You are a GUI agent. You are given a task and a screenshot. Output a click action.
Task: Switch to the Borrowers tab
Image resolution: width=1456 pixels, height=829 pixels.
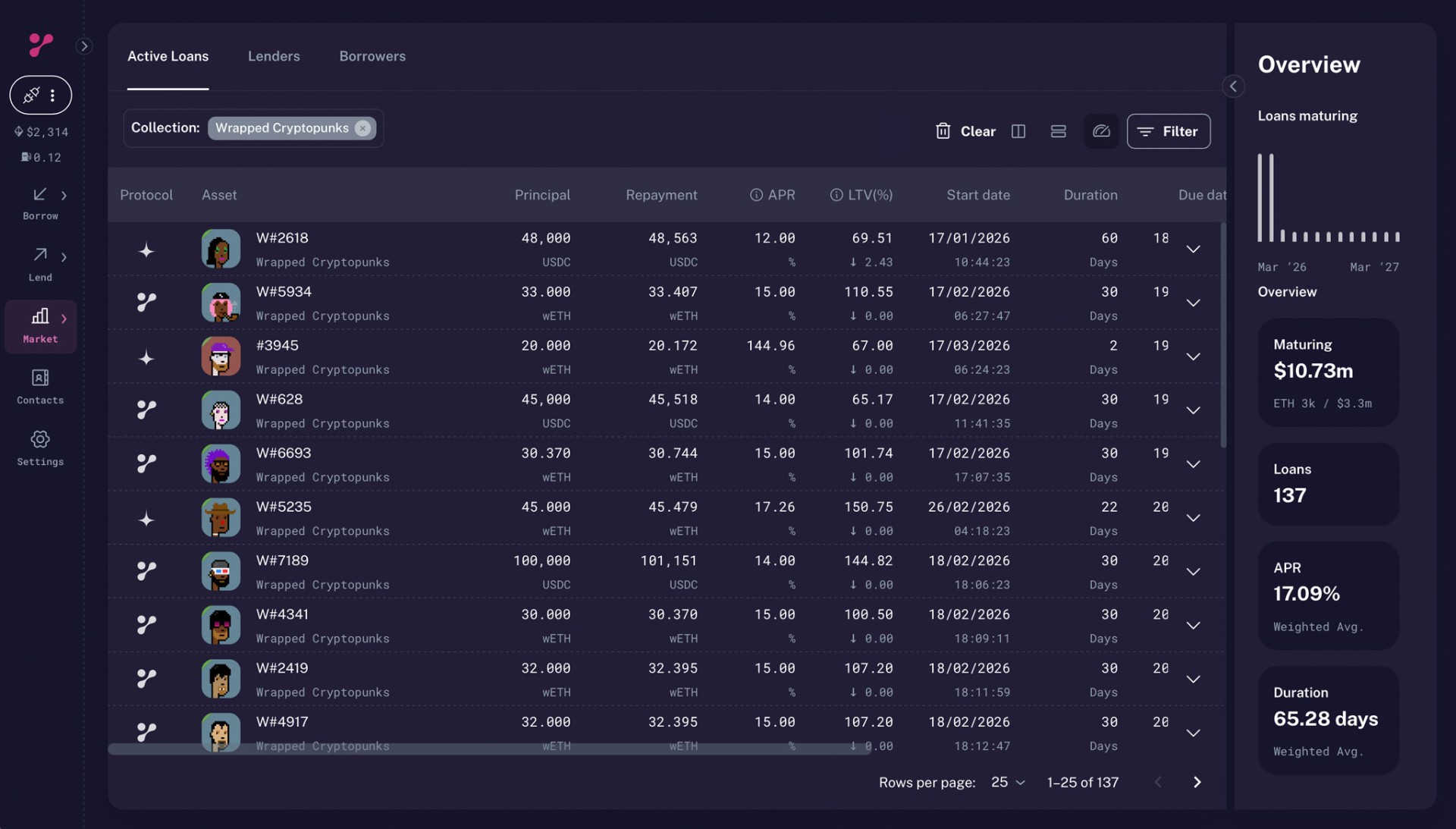pyautogui.click(x=372, y=55)
